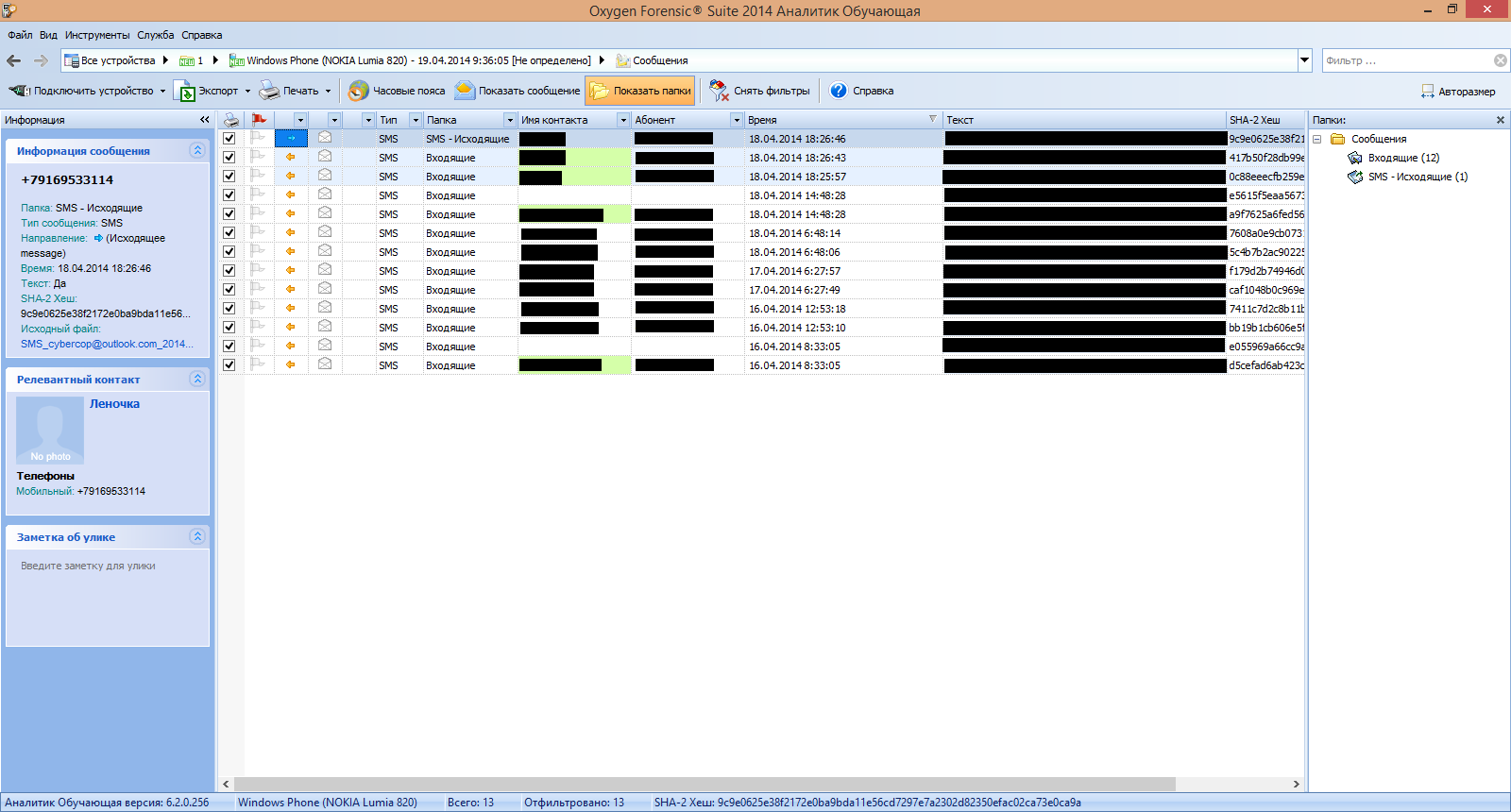The image size is (1511, 812).
Task: Click the Print printer icon
Action: (269, 91)
